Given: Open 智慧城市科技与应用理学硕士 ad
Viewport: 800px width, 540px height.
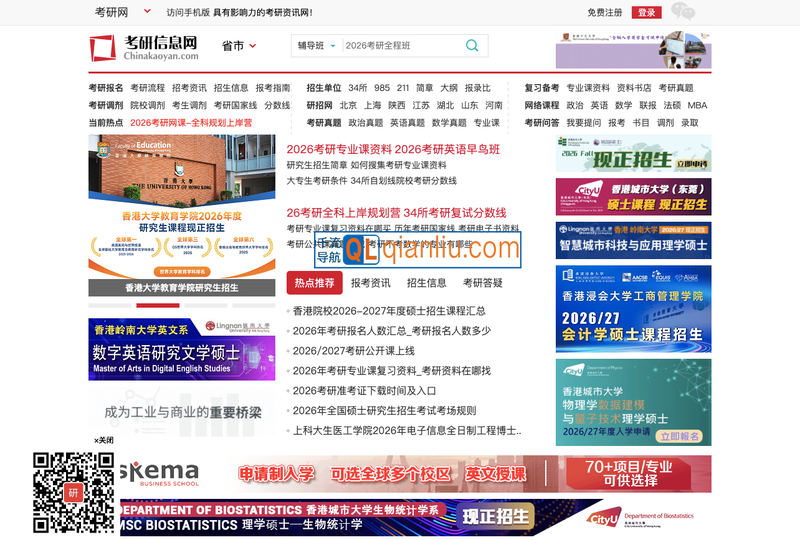Looking at the screenshot, I should 633,240.
